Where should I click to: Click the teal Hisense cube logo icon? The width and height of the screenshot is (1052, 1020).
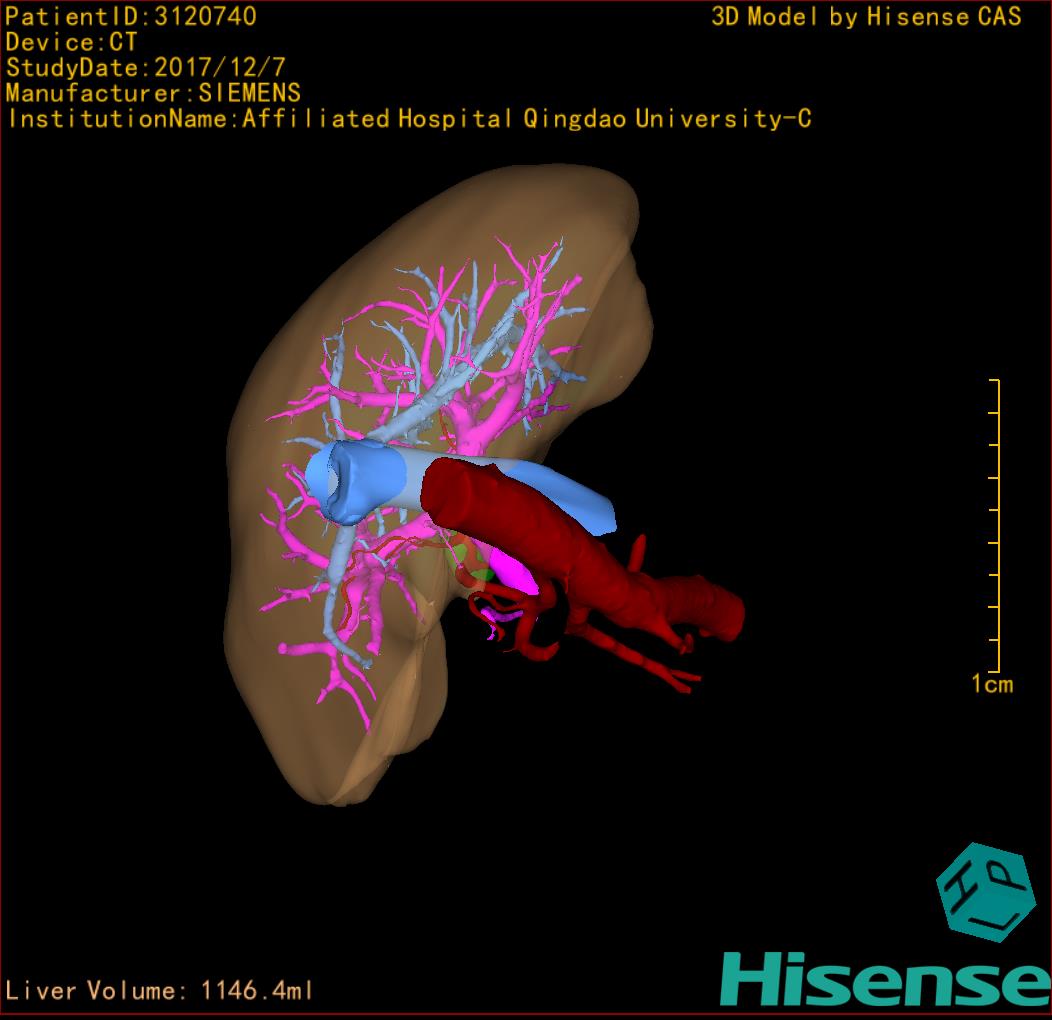point(983,890)
